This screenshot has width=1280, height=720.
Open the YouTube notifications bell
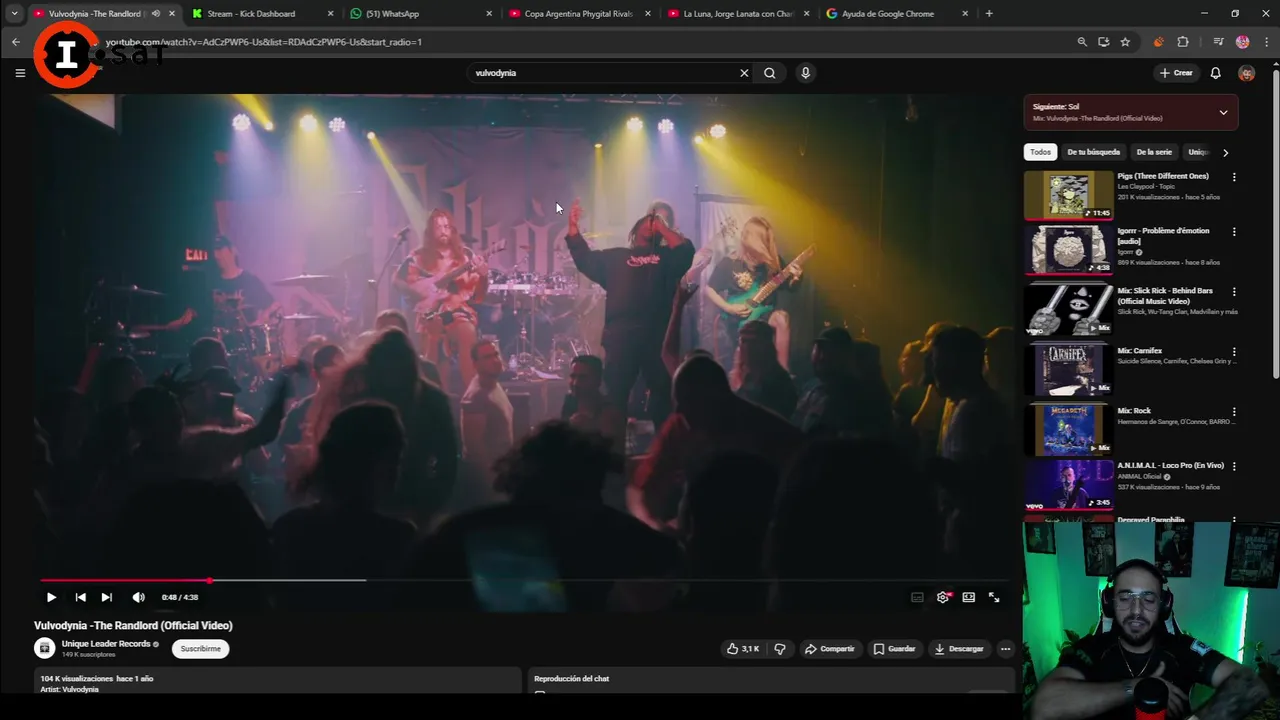[x=1216, y=73]
